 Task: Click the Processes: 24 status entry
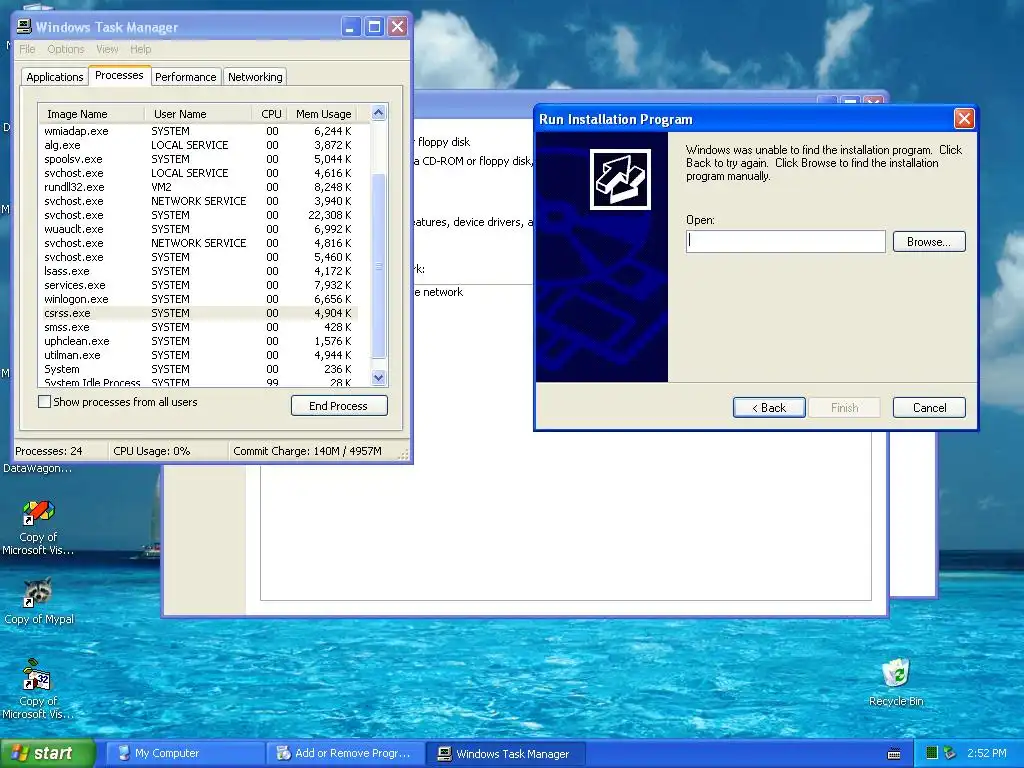click(49, 451)
